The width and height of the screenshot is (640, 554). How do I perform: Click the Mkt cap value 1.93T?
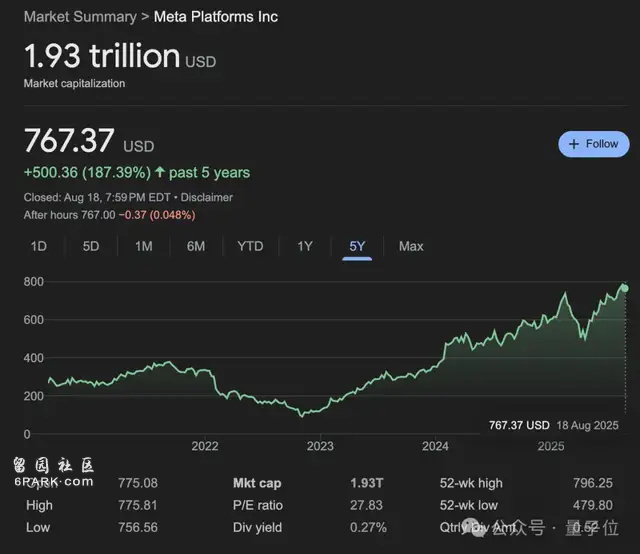[367, 483]
